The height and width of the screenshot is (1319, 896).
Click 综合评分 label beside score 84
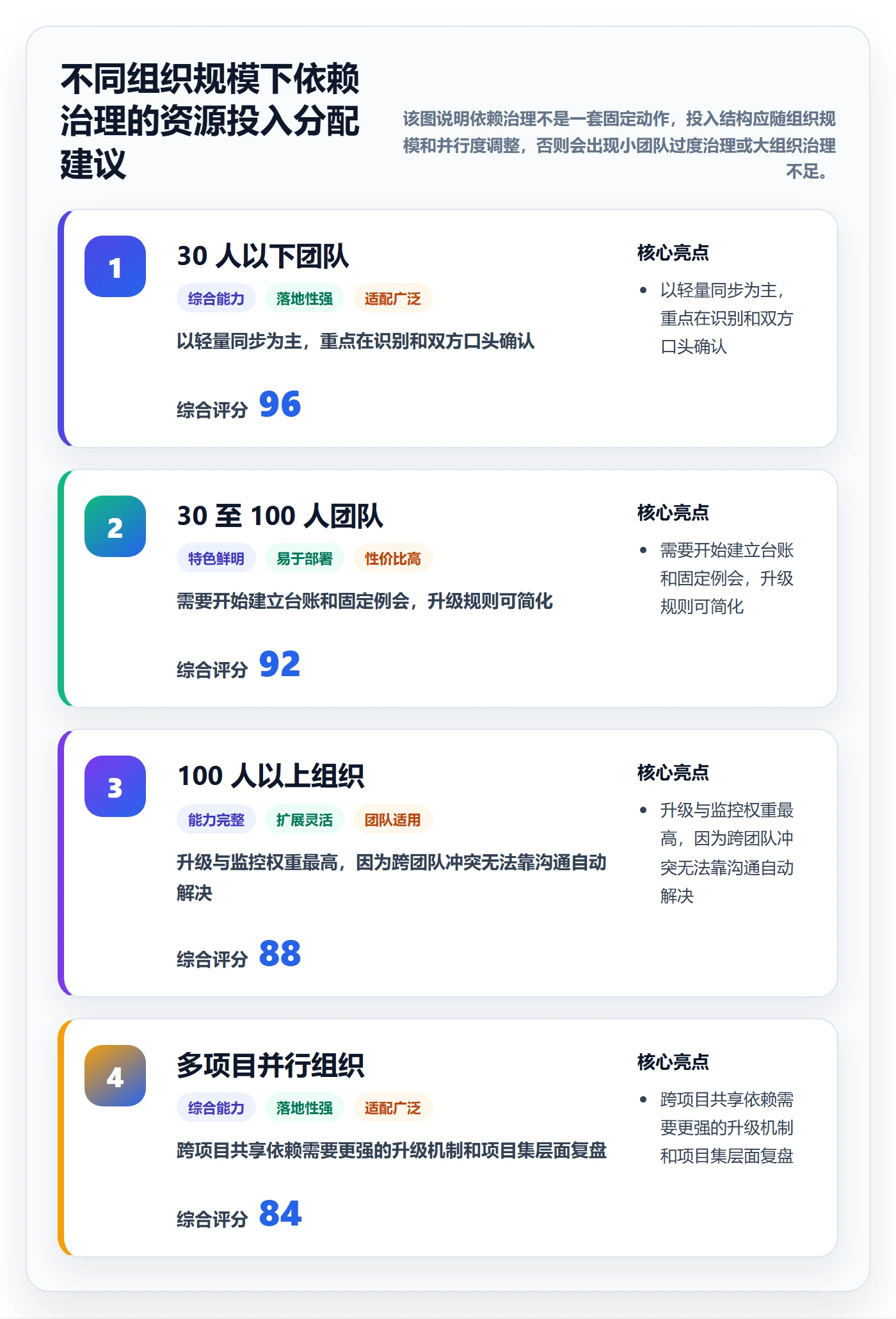click(212, 1220)
